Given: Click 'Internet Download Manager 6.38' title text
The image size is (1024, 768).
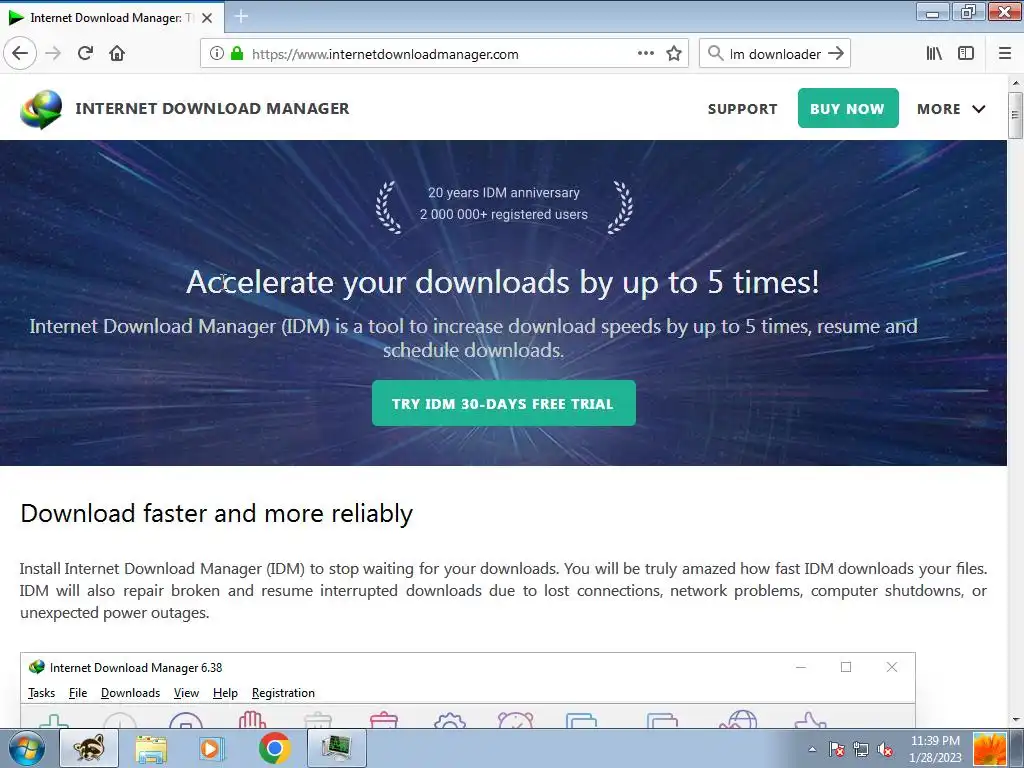Looking at the screenshot, I should click(136, 667).
